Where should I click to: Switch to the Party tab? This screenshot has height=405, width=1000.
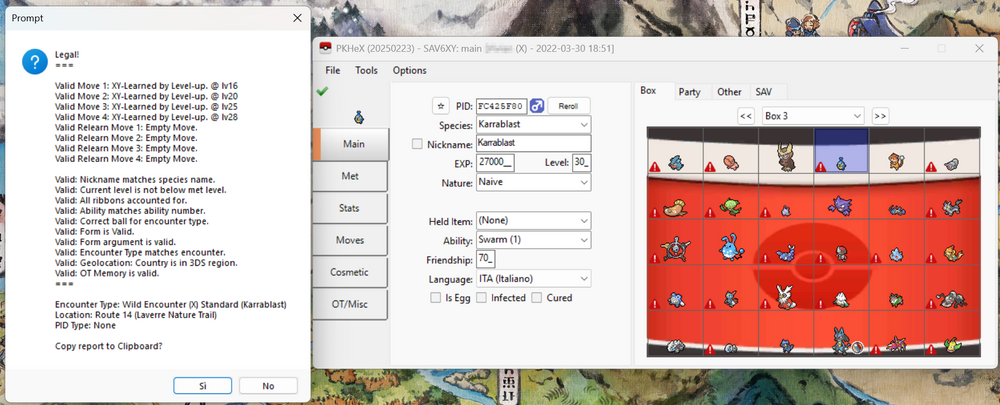689,91
